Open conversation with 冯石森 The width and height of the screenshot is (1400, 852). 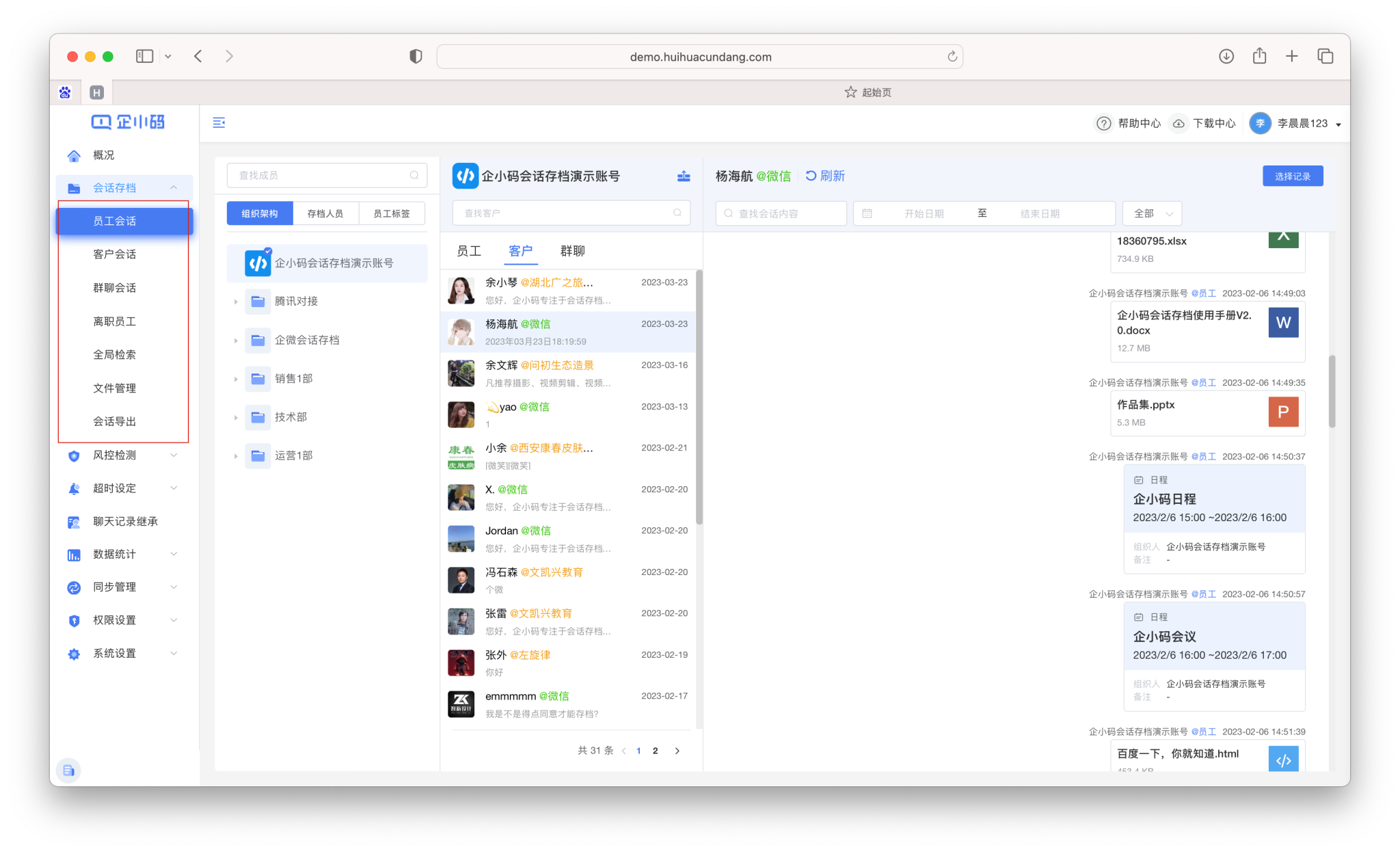568,581
